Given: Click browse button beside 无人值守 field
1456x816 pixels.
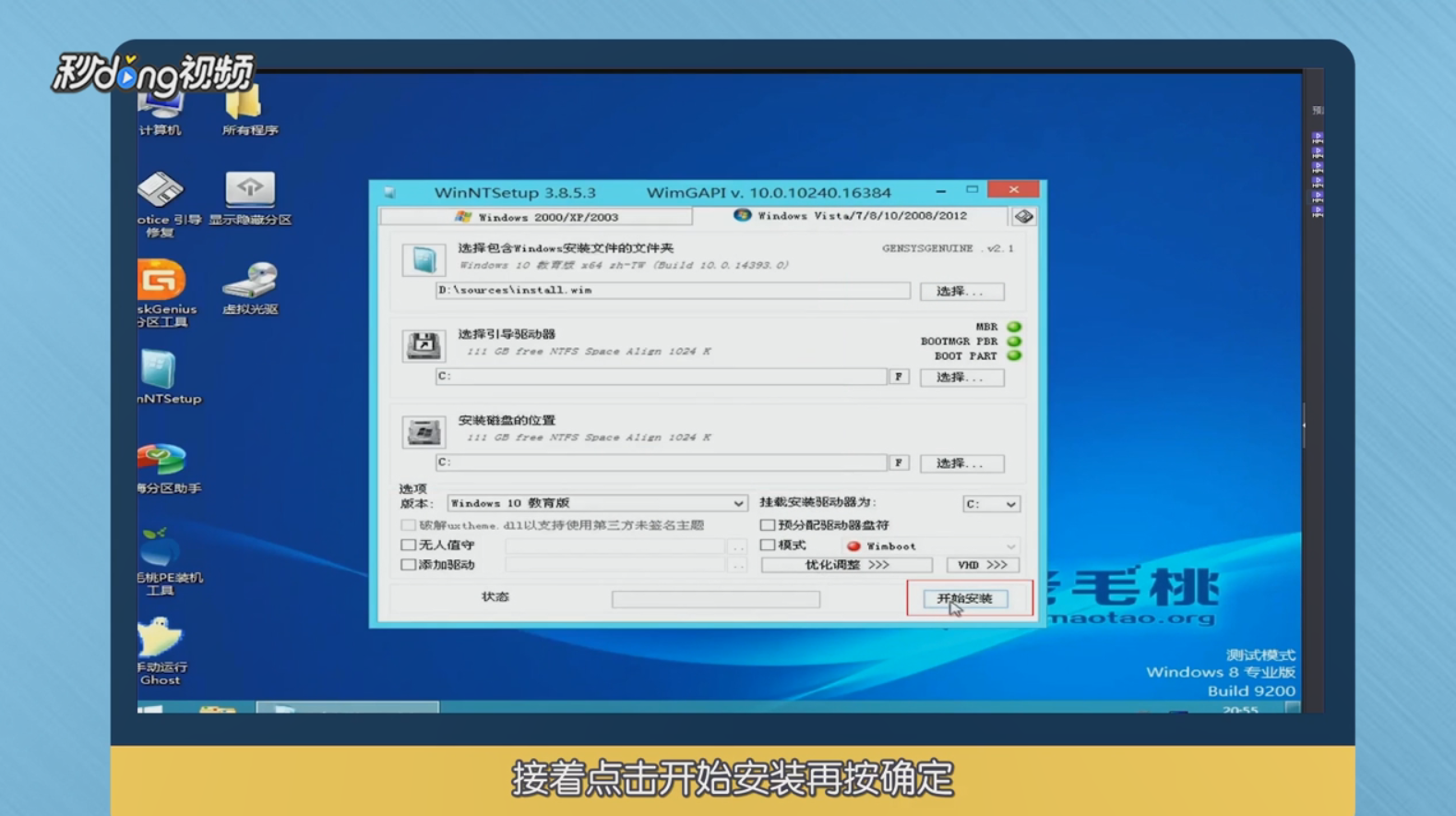Looking at the screenshot, I should point(737,546).
